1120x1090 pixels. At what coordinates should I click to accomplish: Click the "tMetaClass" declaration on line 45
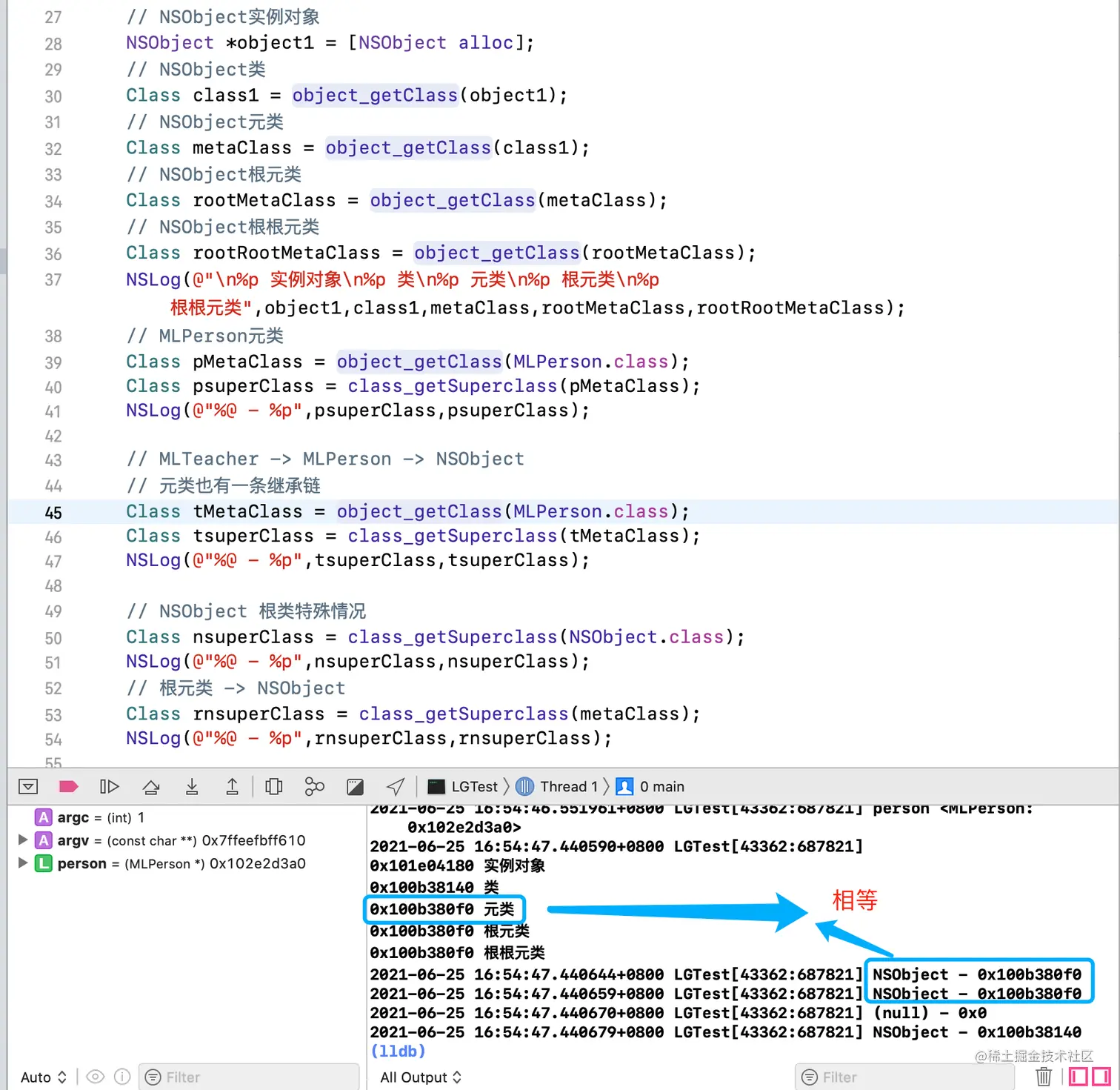coord(248,511)
